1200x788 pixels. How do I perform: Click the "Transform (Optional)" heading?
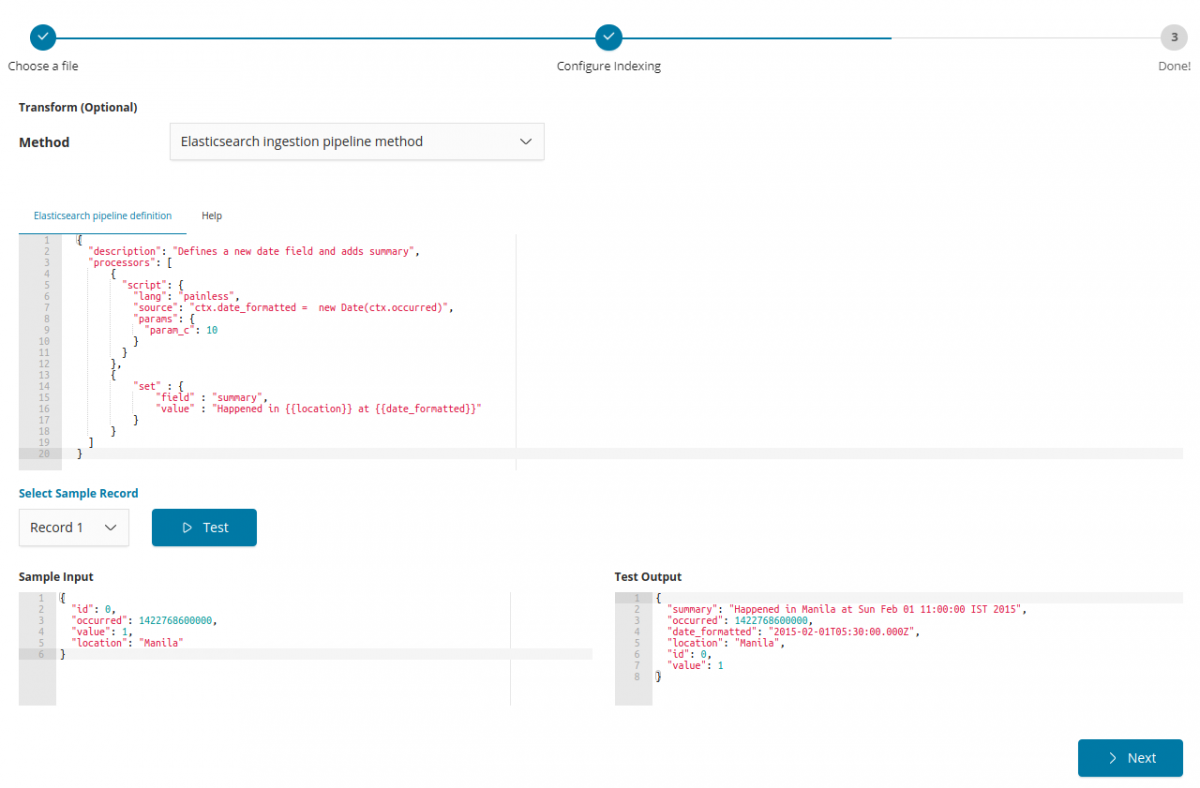pos(78,108)
